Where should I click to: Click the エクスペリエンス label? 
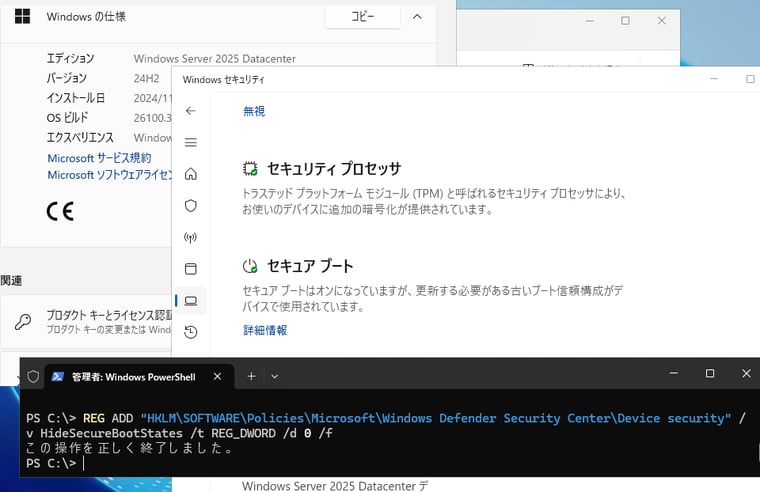80,137
